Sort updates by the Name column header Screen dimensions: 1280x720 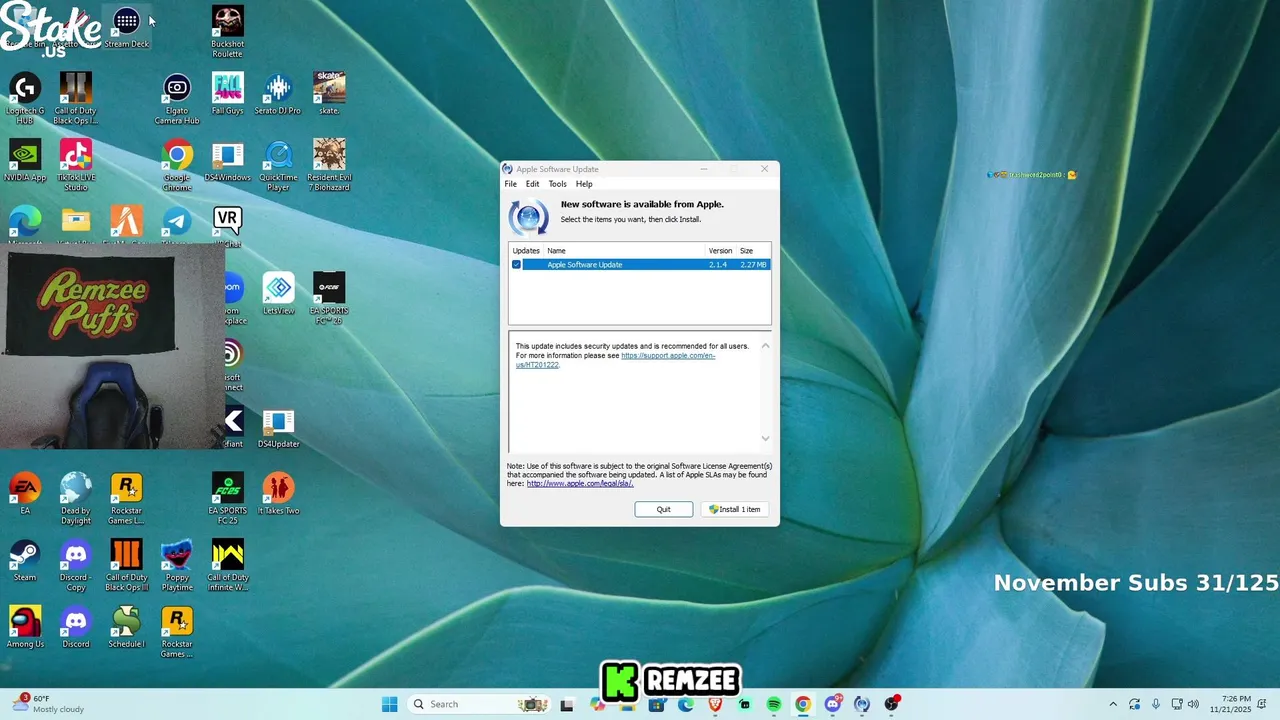tap(625, 250)
